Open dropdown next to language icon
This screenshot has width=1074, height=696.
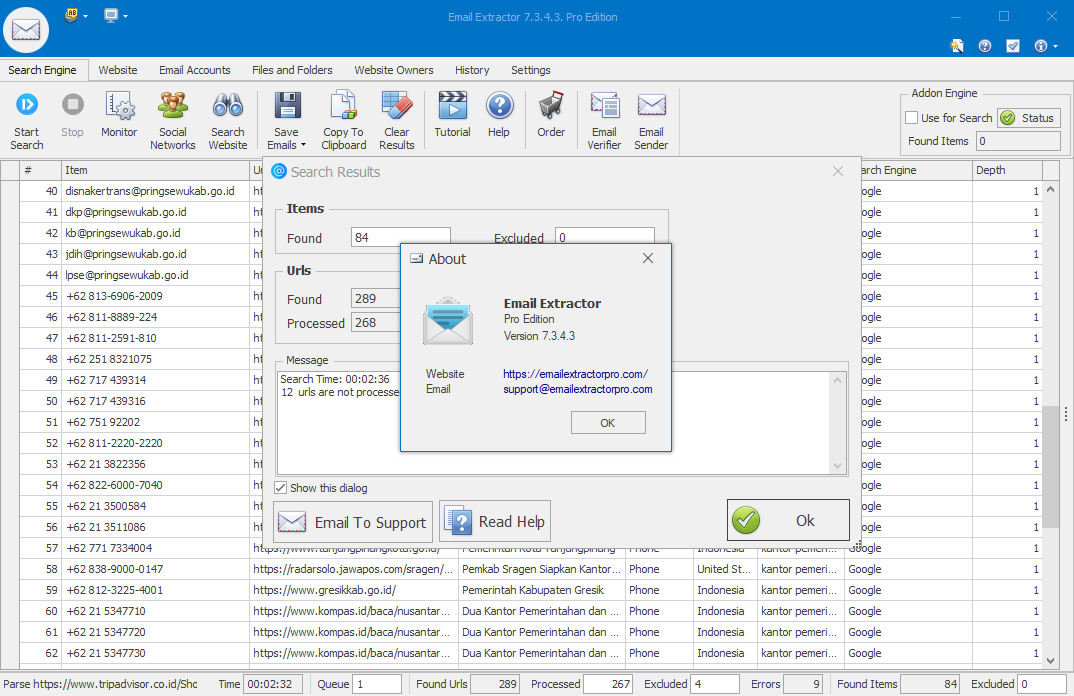(x=86, y=16)
